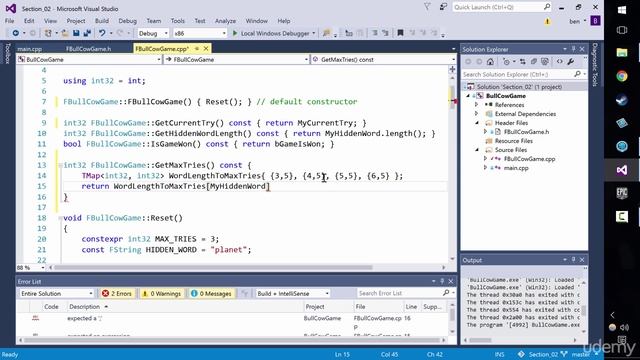Open the BullCowGame scope dropdown
Viewport: 640px width, 360px height.
pyautogui.click(x=89, y=60)
